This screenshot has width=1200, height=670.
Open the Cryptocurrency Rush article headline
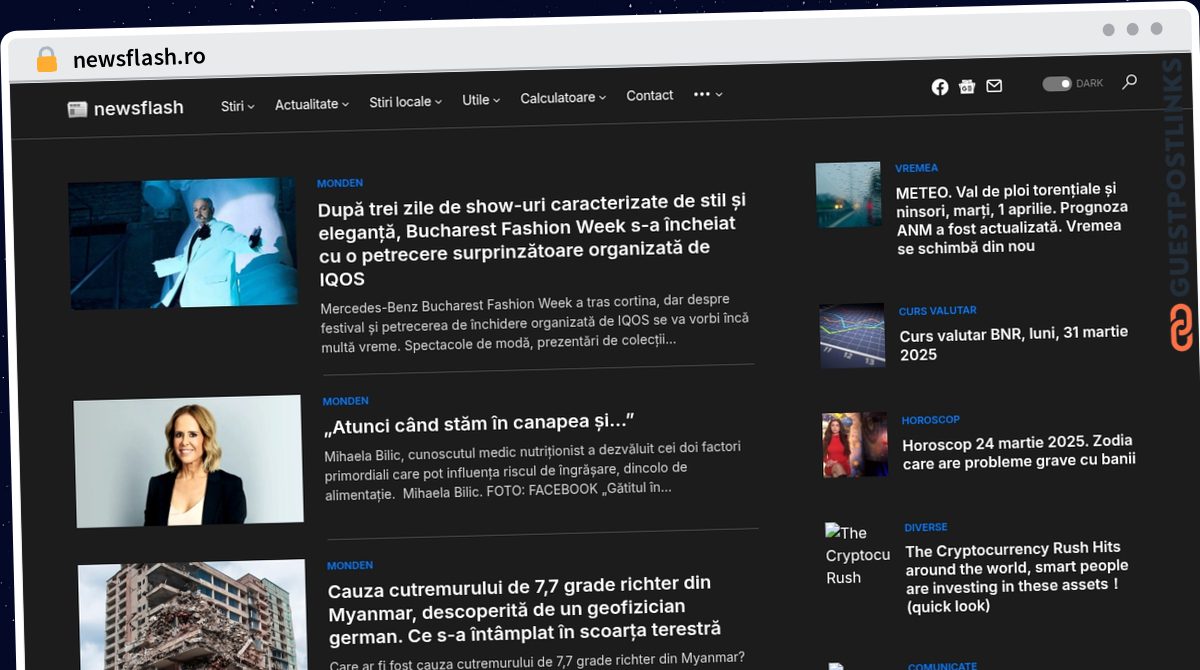point(1016,577)
